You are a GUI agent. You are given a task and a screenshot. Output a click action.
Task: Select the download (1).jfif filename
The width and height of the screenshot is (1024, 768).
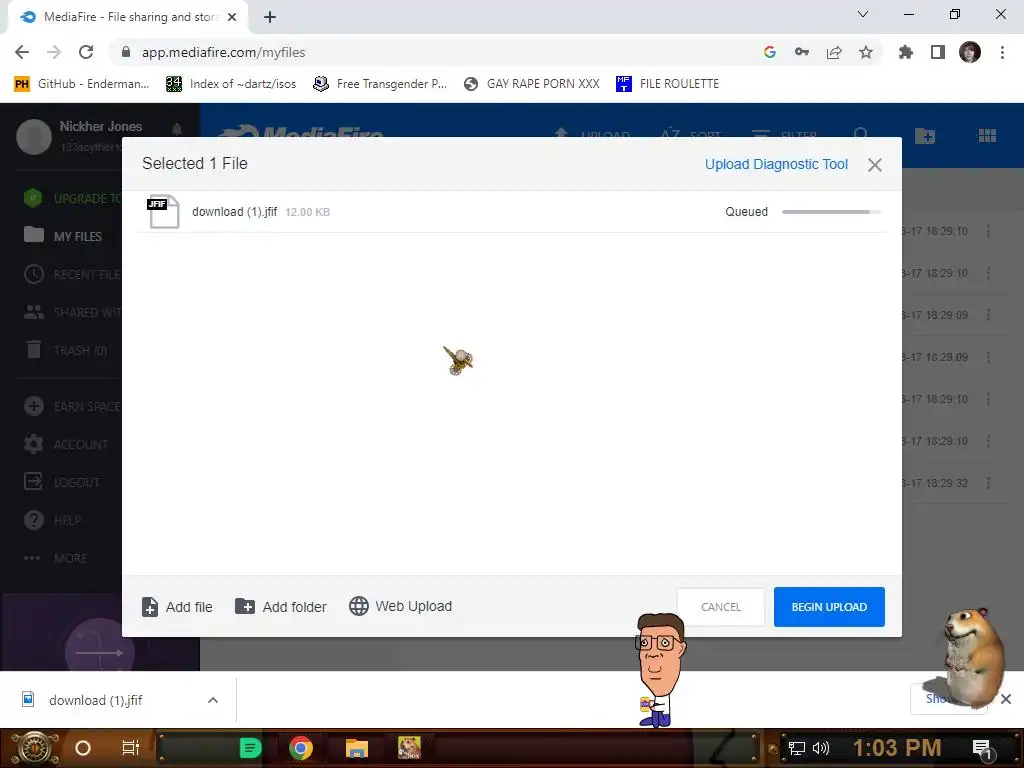point(234,212)
